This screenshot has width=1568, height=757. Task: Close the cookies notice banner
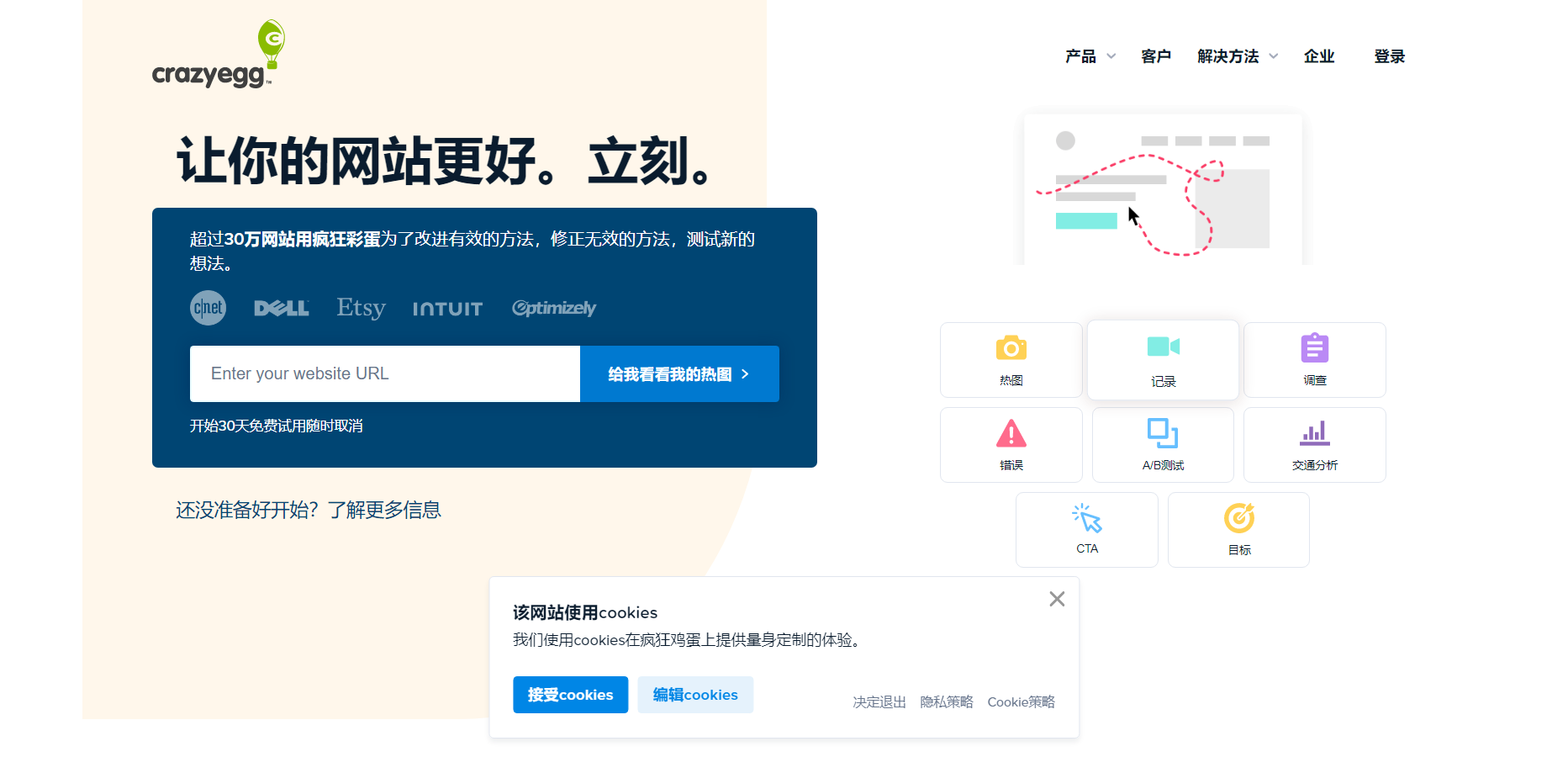1057,599
